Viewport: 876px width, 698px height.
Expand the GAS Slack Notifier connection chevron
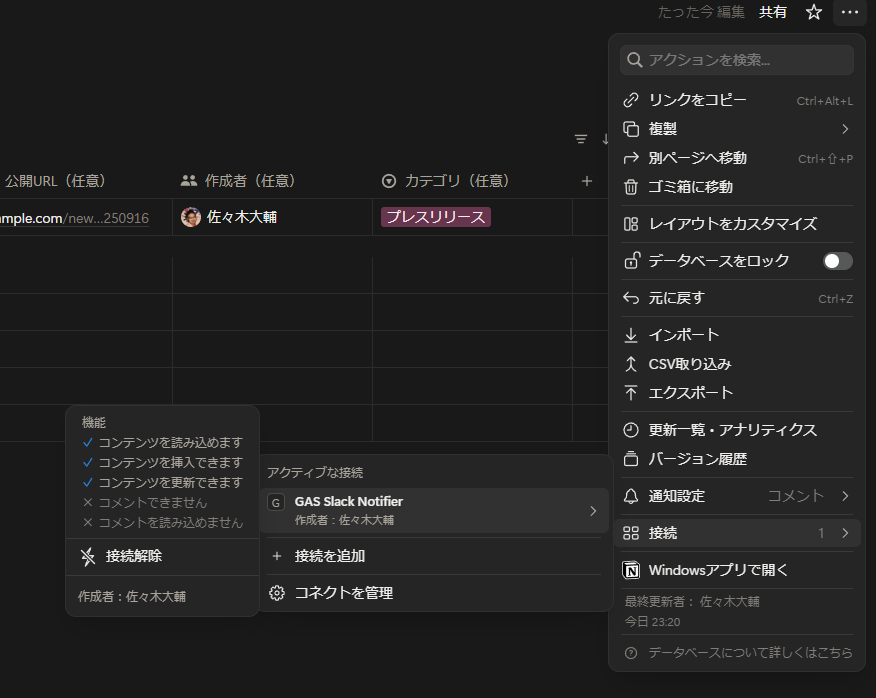pyautogui.click(x=593, y=511)
